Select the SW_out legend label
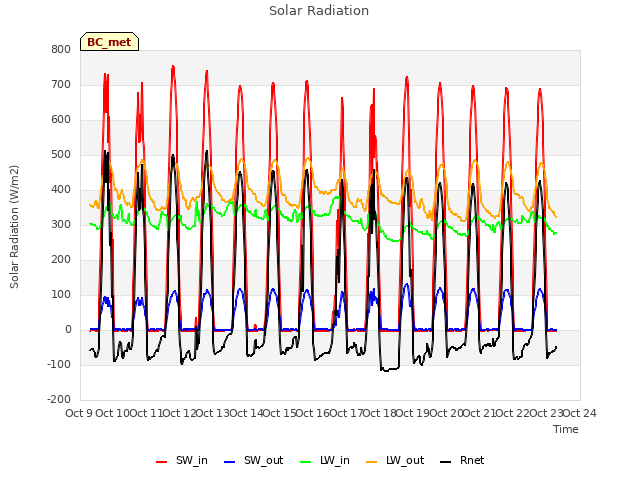 263,460
